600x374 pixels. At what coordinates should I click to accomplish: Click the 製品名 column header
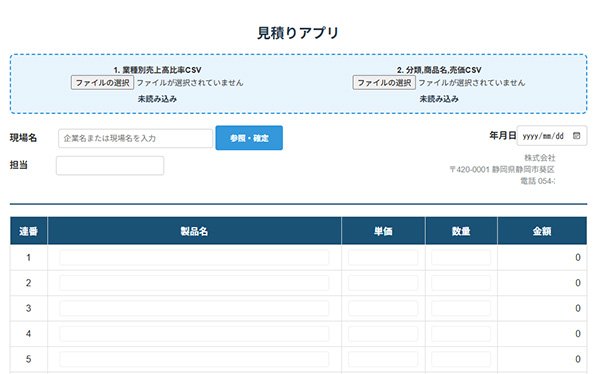click(x=194, y=231)
